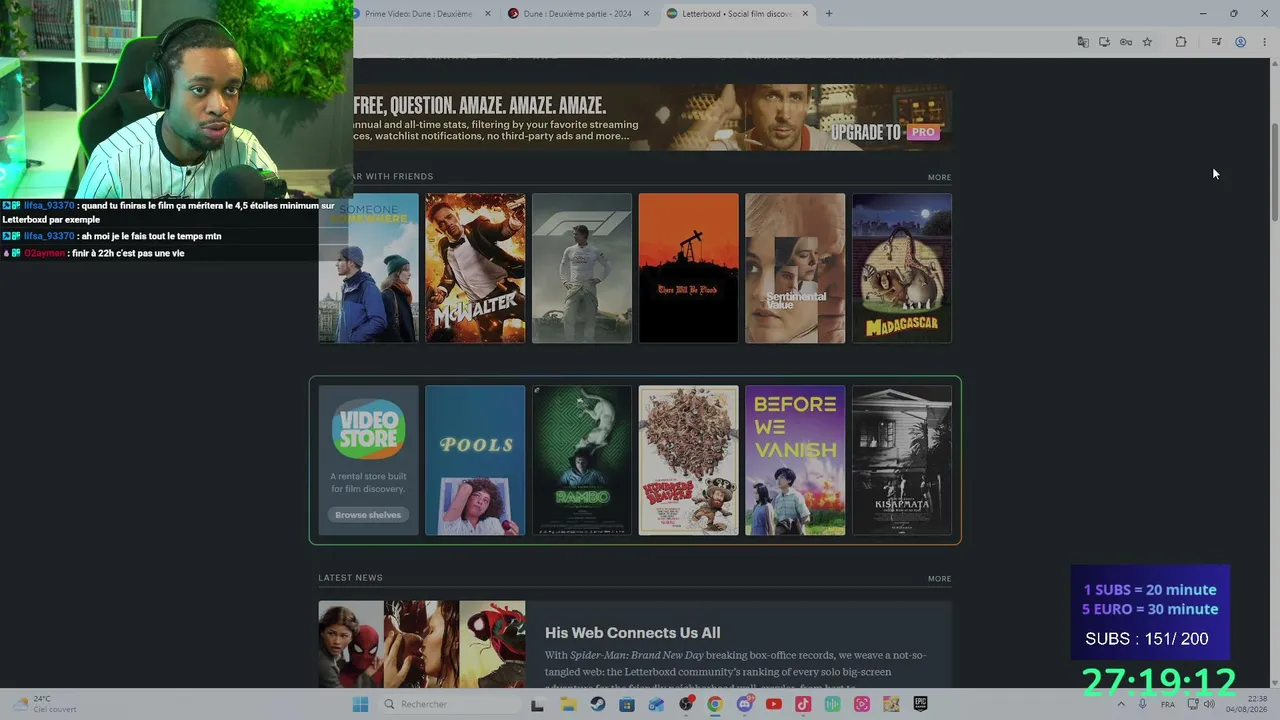Viewport: 1280px width, 720px height.
Task: Open More link for Latest News
Action: pyautogui.click(x=939, y=578)
